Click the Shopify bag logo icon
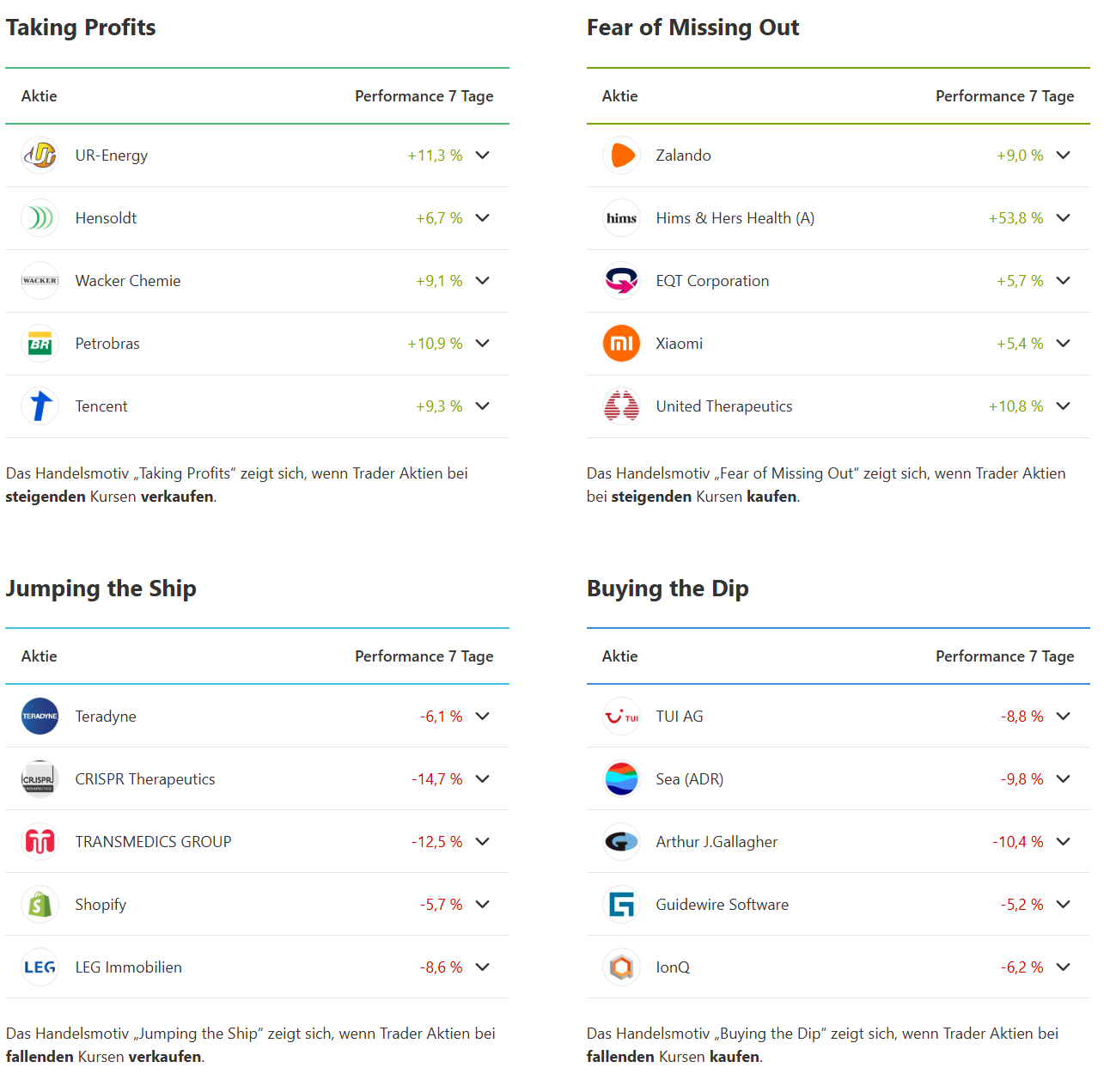Viewport: 1110px width, 1092px height. tap(40, 905)
